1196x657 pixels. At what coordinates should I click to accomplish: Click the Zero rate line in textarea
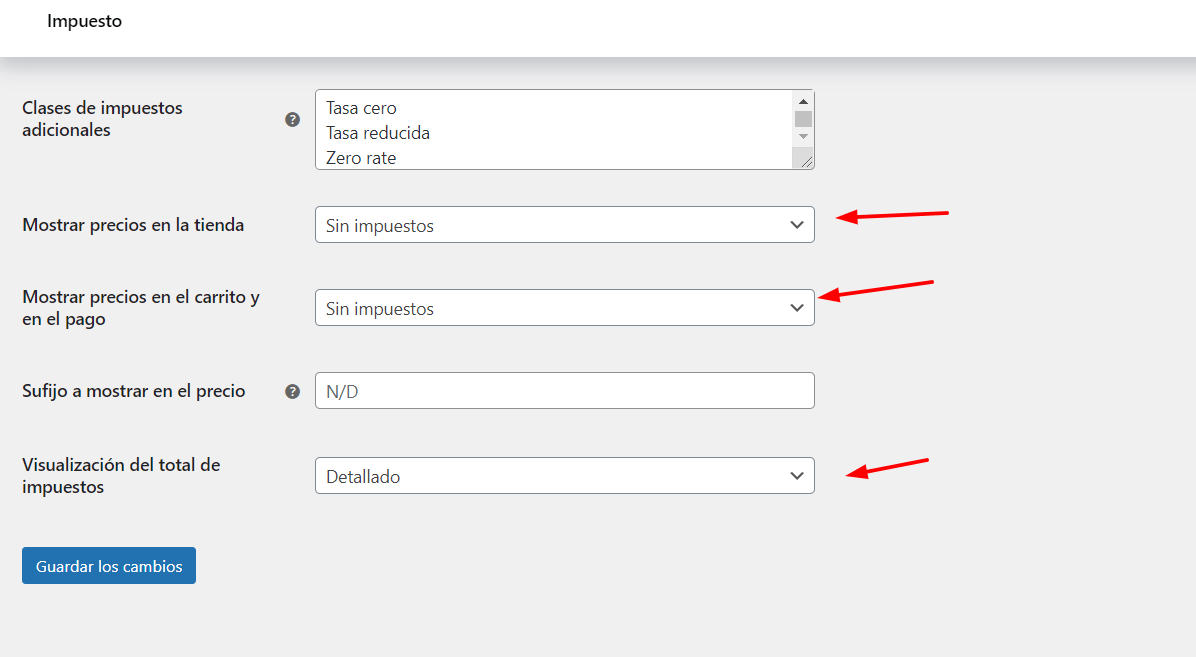pyautogui.click(x=361, y=158)
